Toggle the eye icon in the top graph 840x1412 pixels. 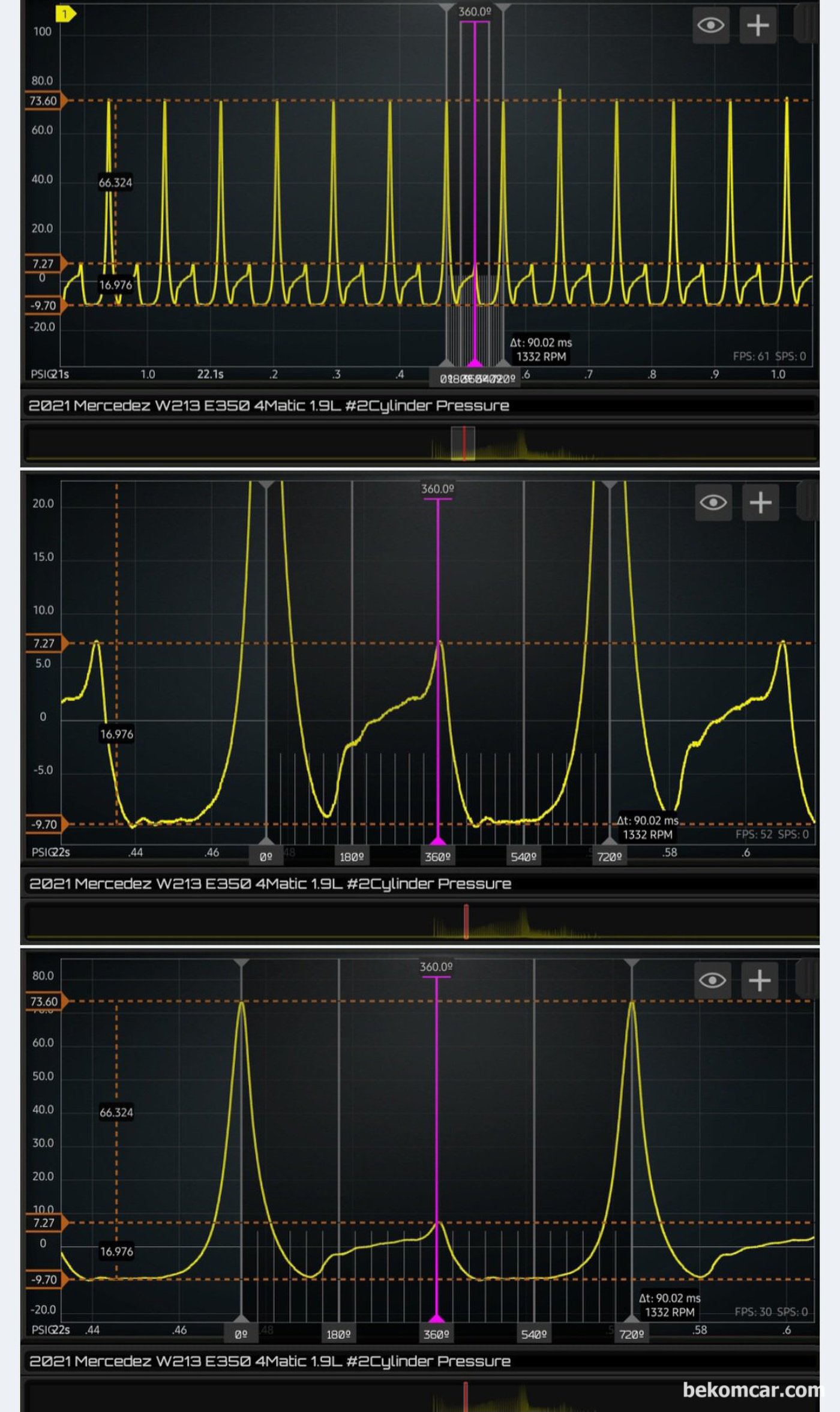[710, 25]
